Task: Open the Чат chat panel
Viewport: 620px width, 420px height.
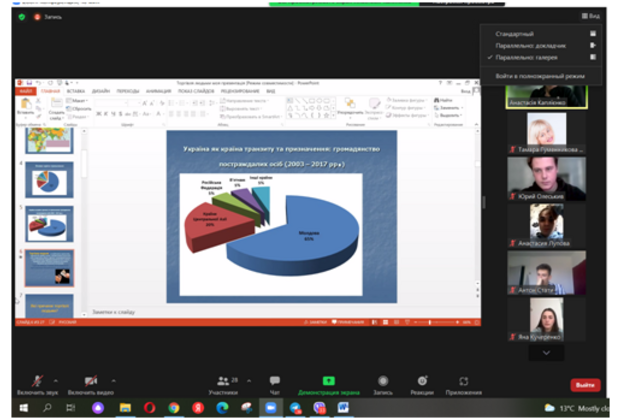Action: point(274,380)
